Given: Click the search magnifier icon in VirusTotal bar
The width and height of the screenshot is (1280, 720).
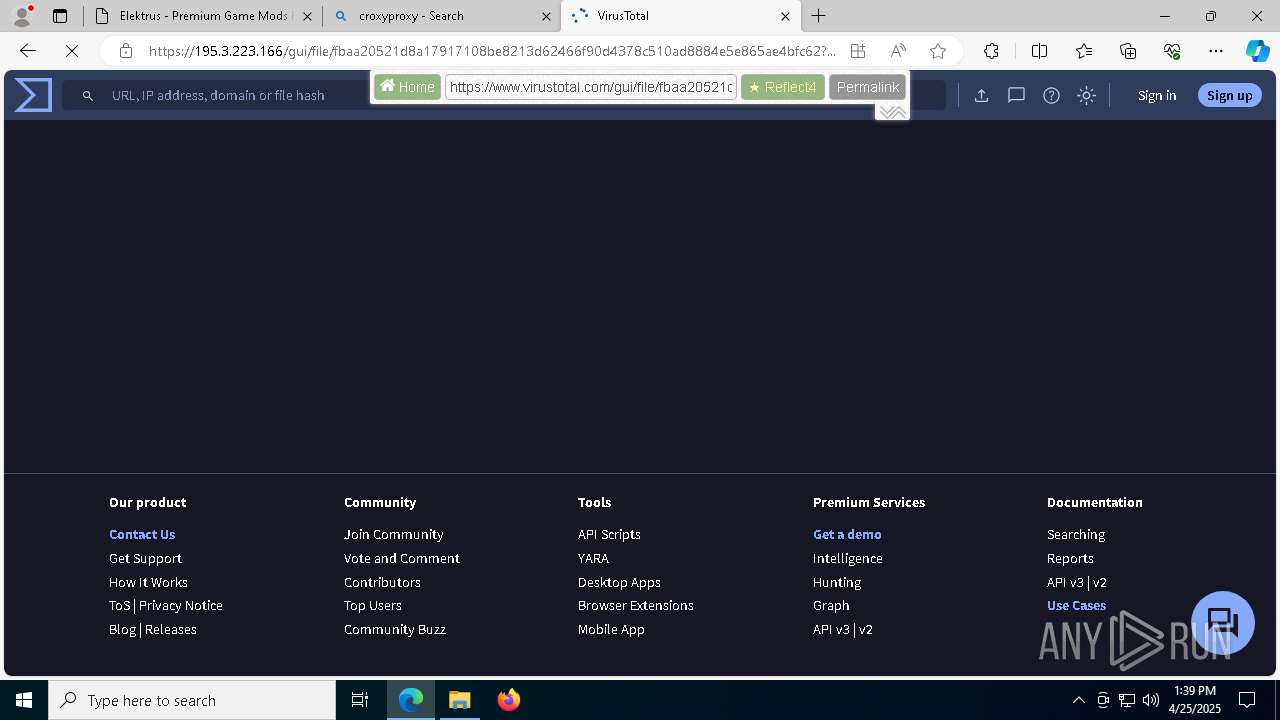Looking at the screenshot, I should coord(88,95).
